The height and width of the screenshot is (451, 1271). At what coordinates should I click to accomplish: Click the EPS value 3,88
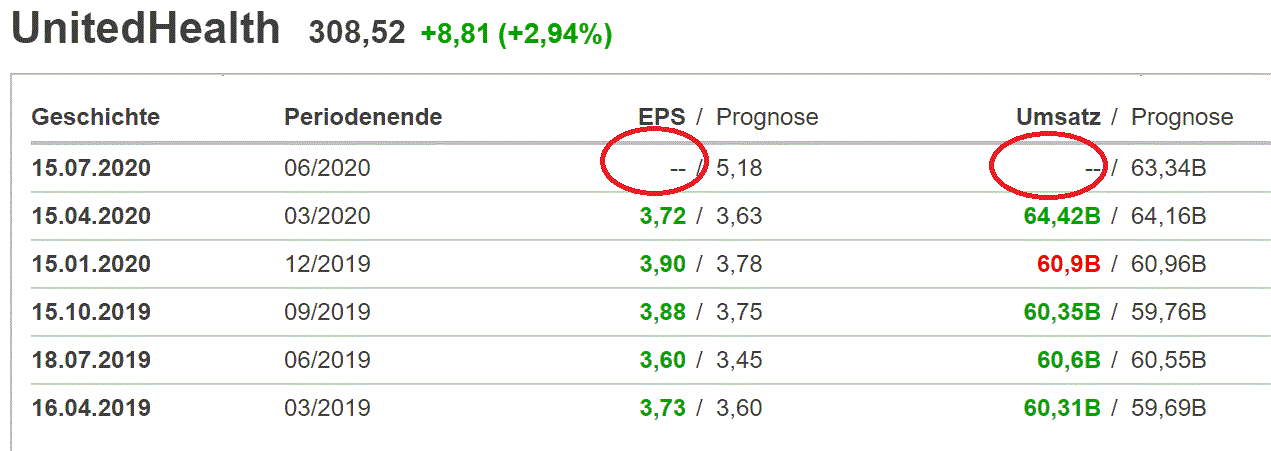[x=663, y=312]
